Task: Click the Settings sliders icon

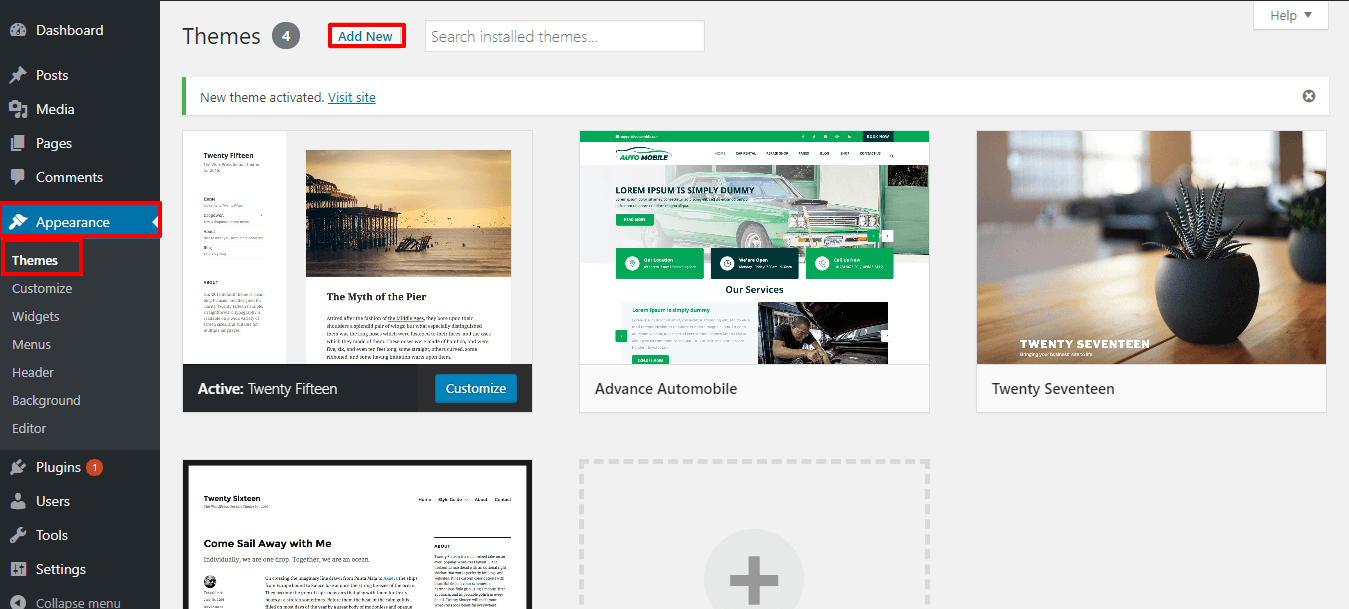Action: (18, 569)
